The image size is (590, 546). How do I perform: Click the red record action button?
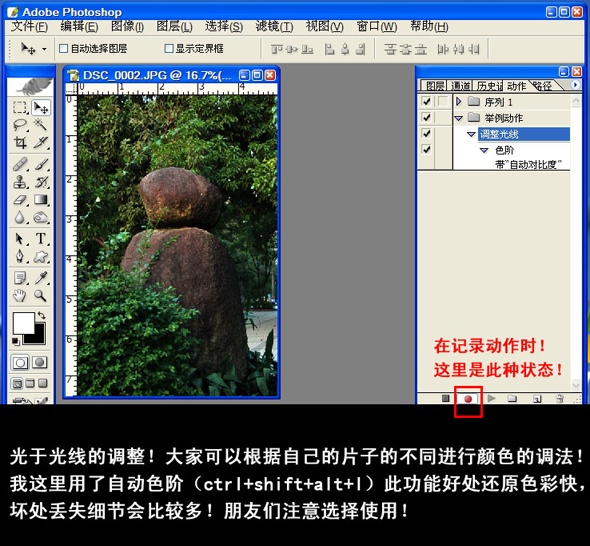pyautogui.click(x=468, y=399)
